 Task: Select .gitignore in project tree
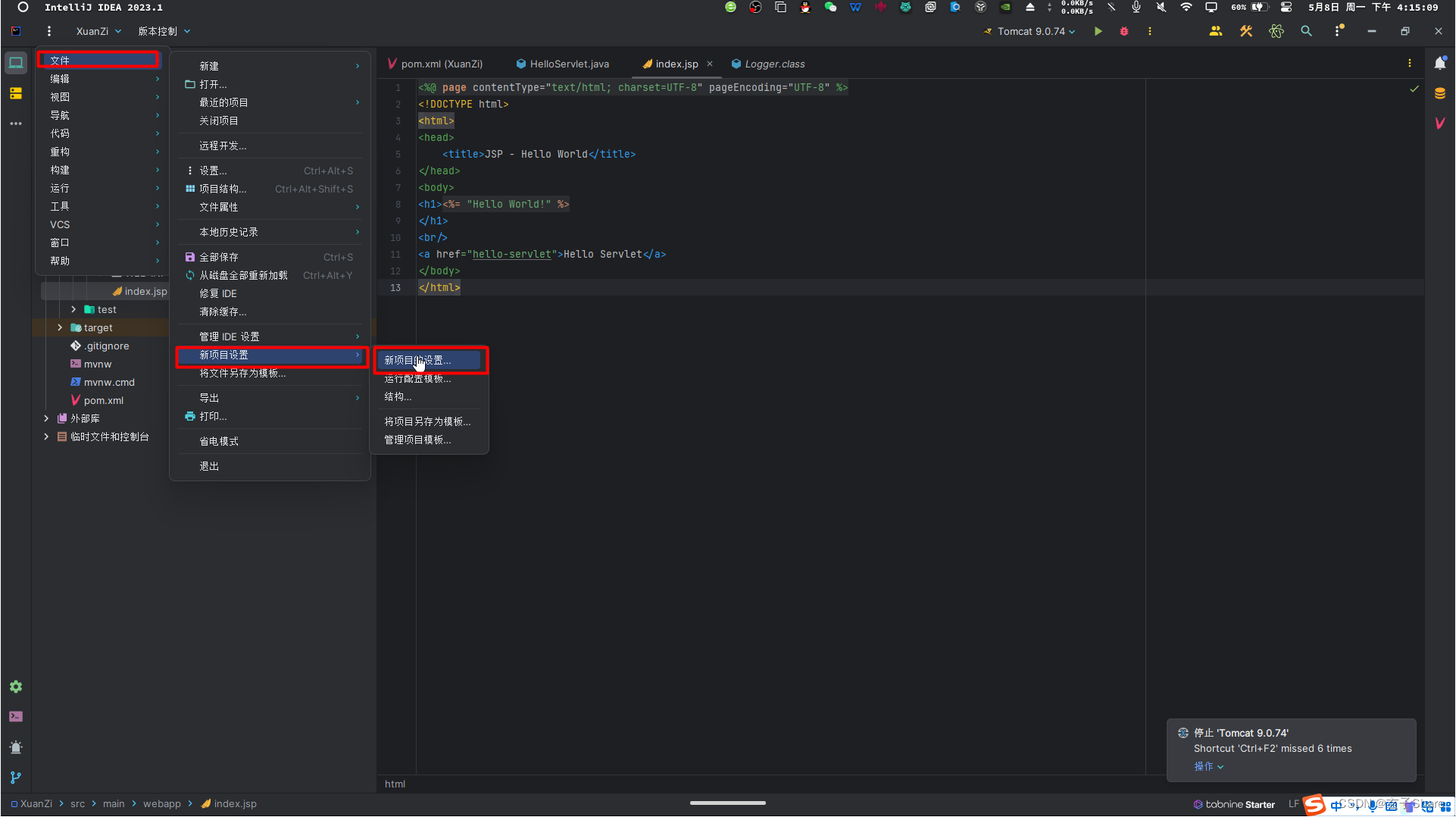pos(107,346)
